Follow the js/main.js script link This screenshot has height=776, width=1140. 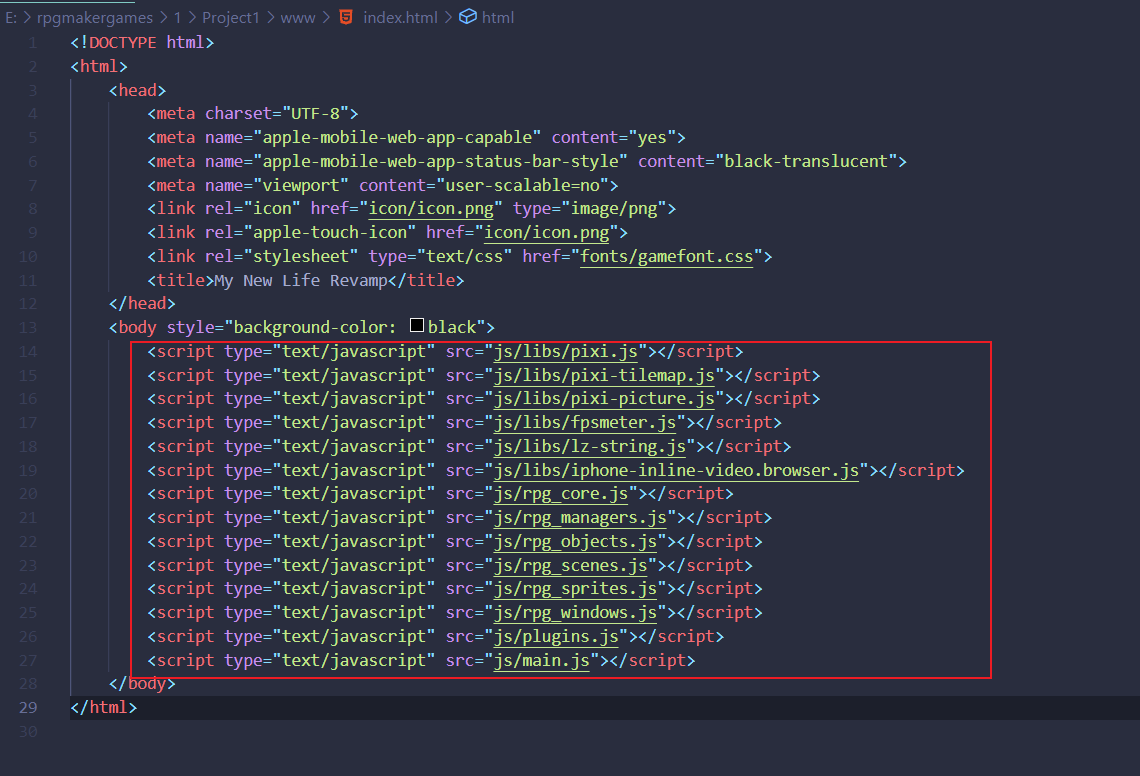(542, 660)
